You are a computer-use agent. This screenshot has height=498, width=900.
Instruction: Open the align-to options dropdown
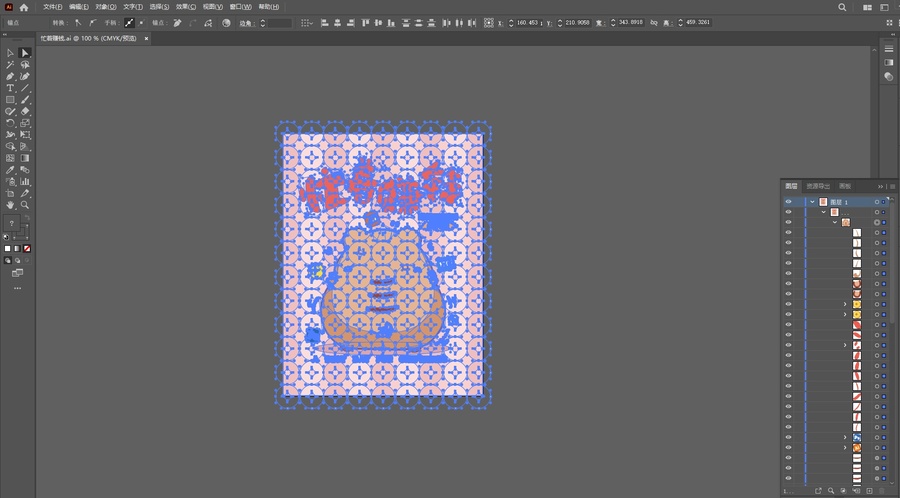click(307, 23)
